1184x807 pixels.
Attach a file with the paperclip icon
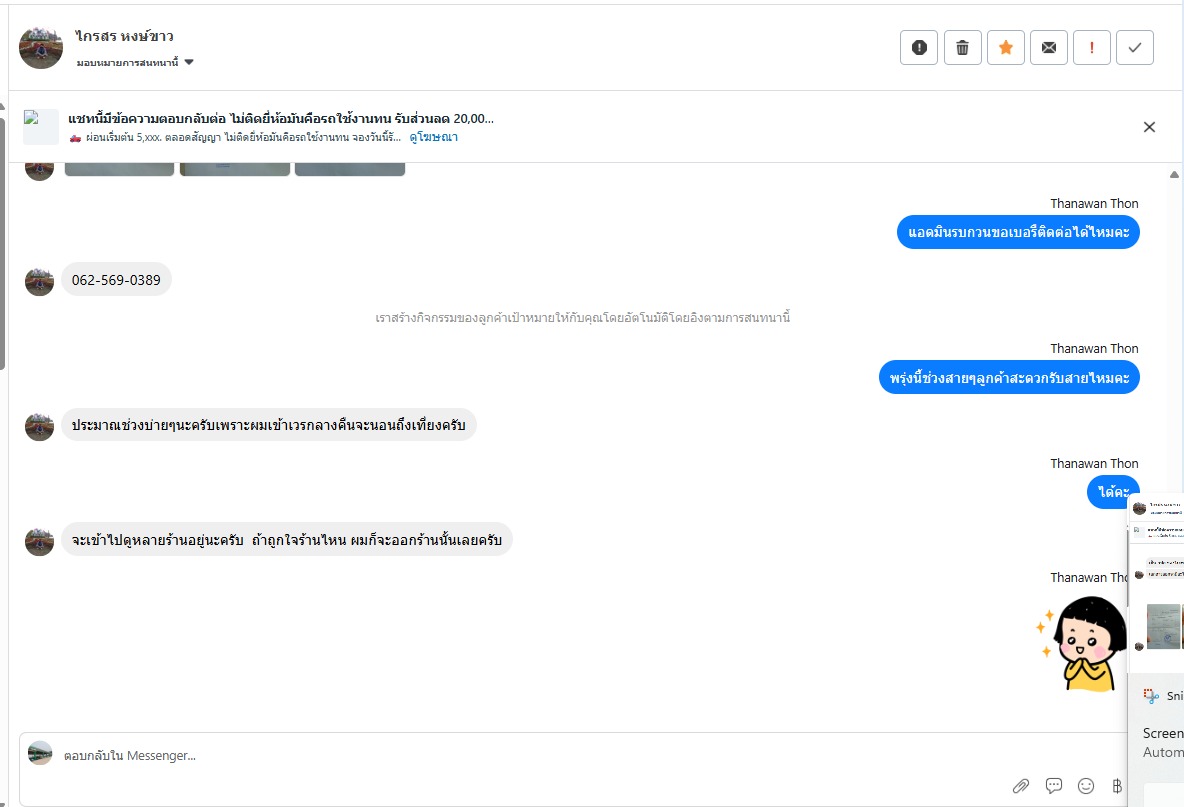click(x=1021, y=785)
